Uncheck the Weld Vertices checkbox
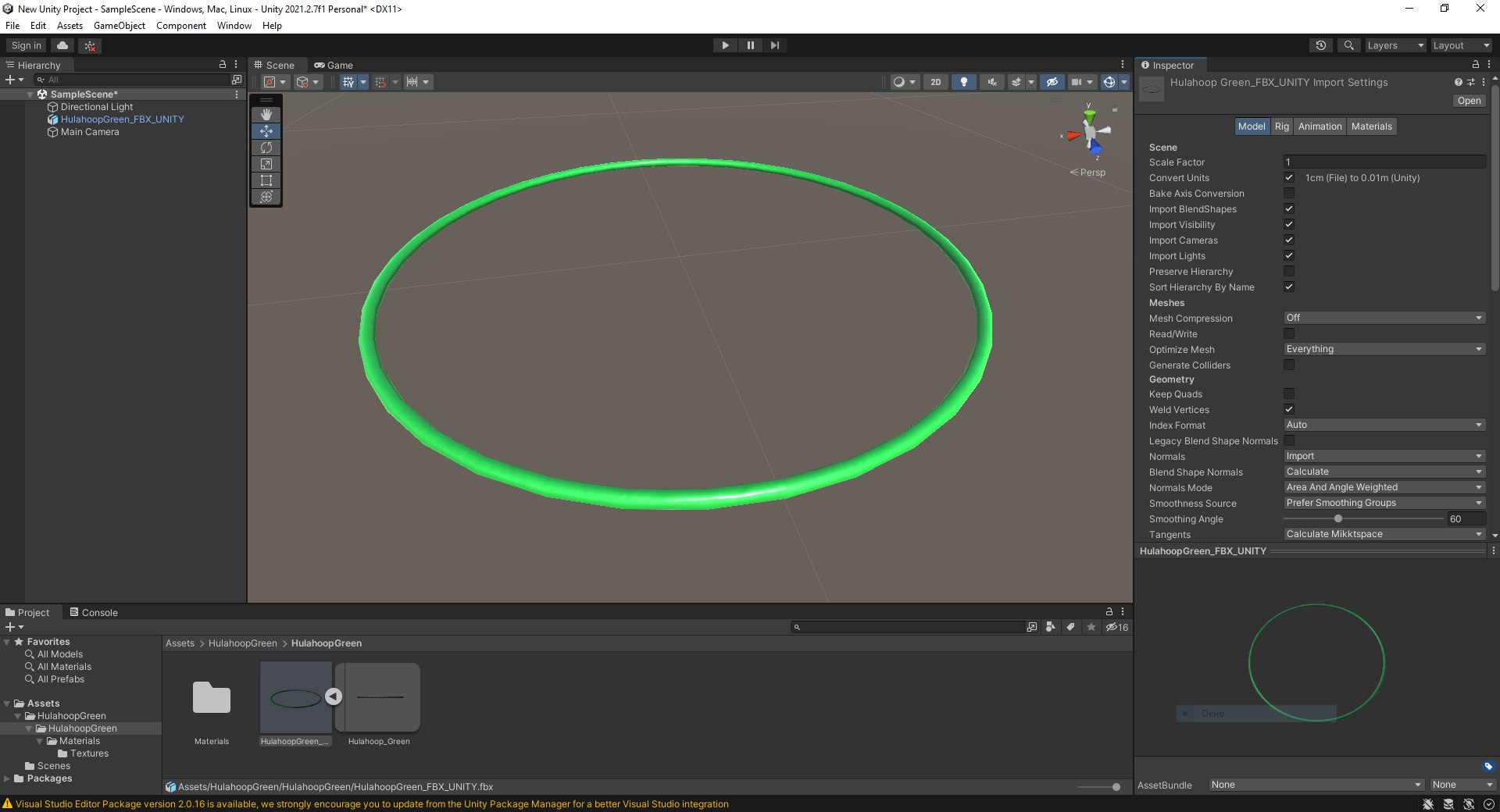This screenshot has height=812, width=1500. point(1289,409)
